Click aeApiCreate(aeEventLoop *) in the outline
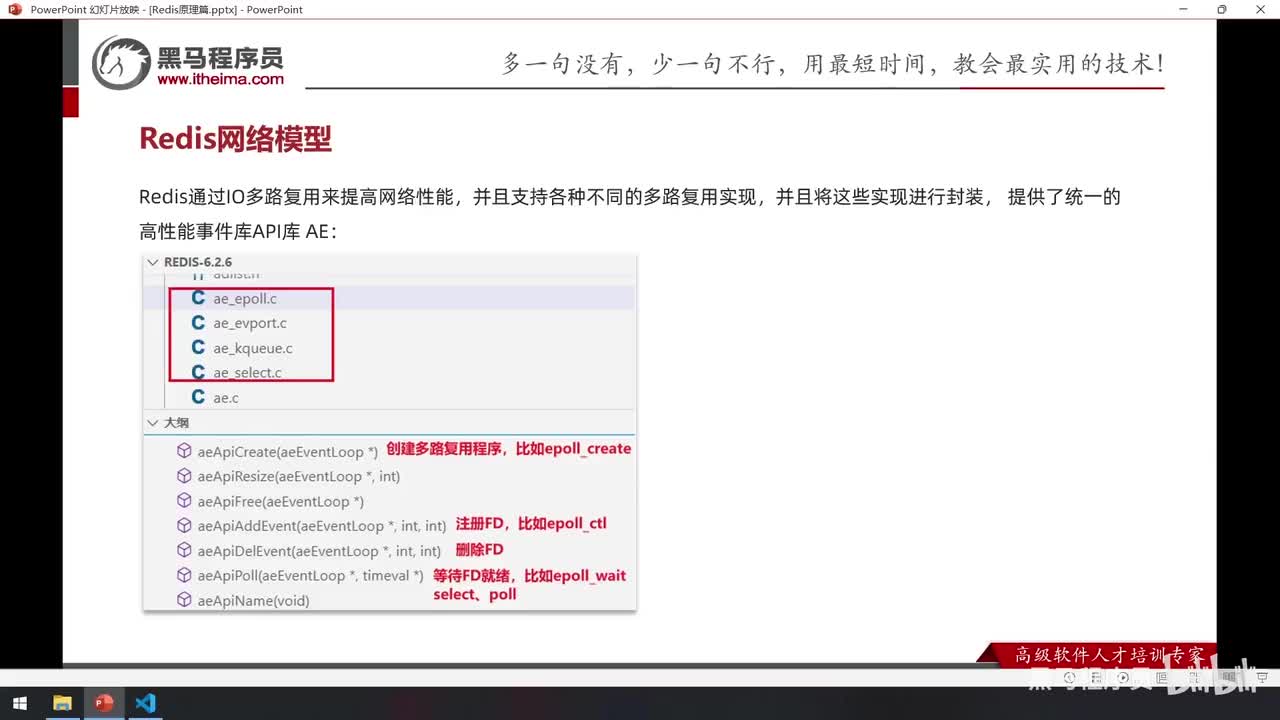1280x720 pixels. coord(288,452)
